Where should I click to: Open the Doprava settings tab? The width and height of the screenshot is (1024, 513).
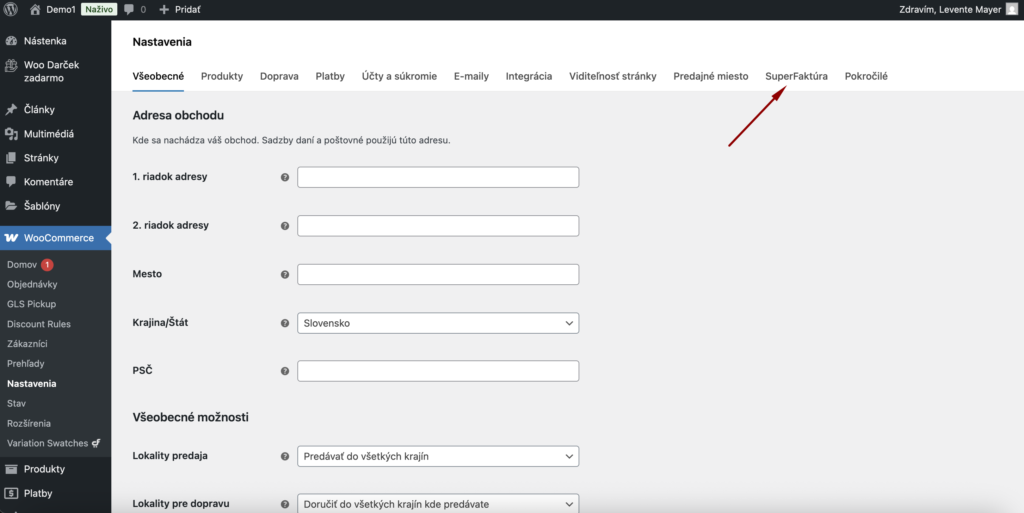tap(279, 76)
